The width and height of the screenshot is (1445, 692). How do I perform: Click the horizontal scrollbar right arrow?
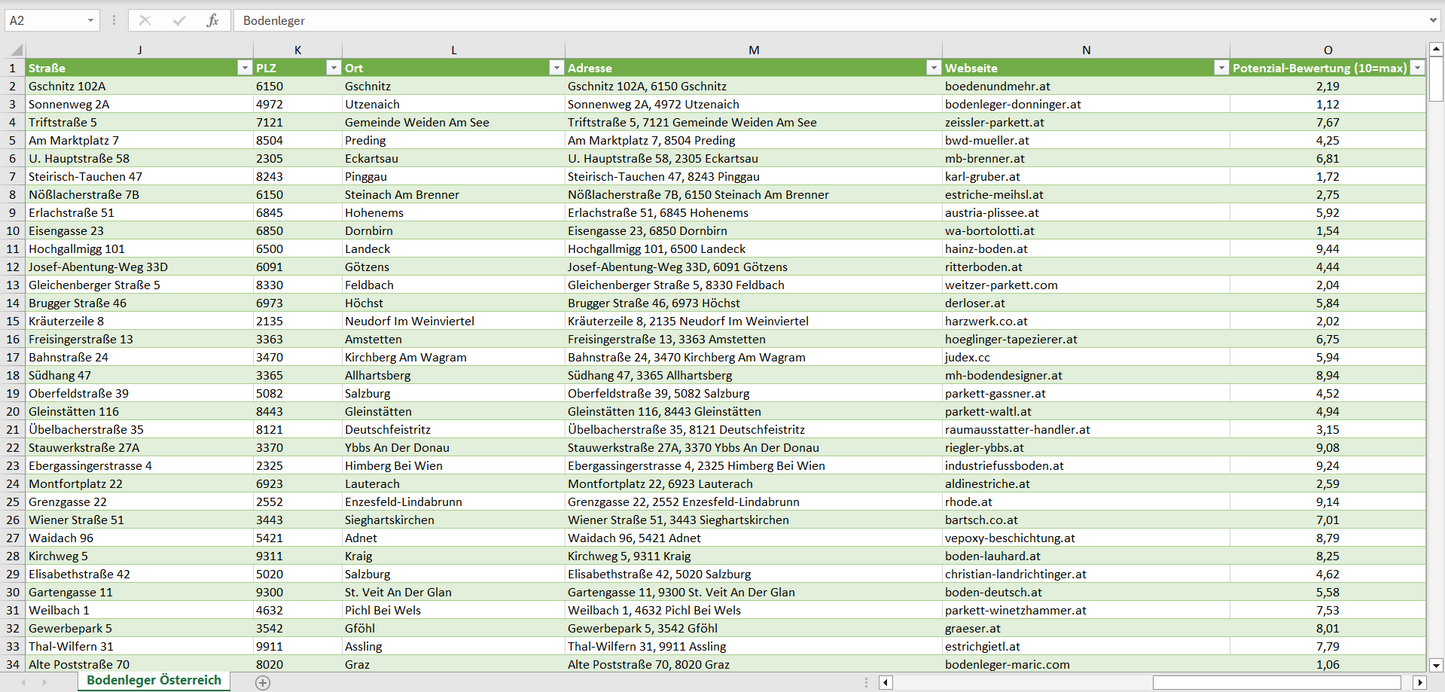point(1419,682)
